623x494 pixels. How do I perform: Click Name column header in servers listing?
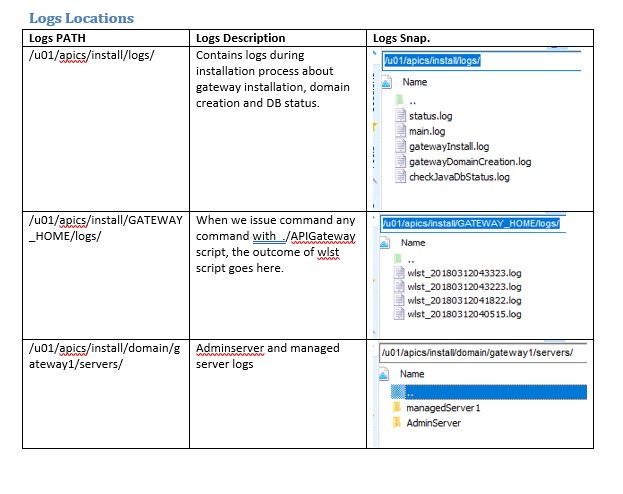coord(412,374)
